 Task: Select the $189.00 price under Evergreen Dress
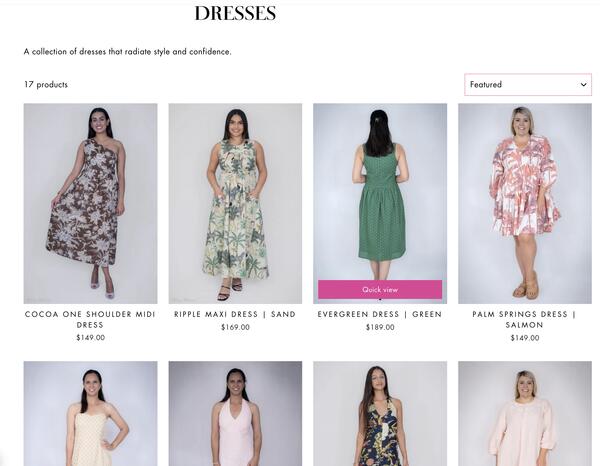point(380,327)
